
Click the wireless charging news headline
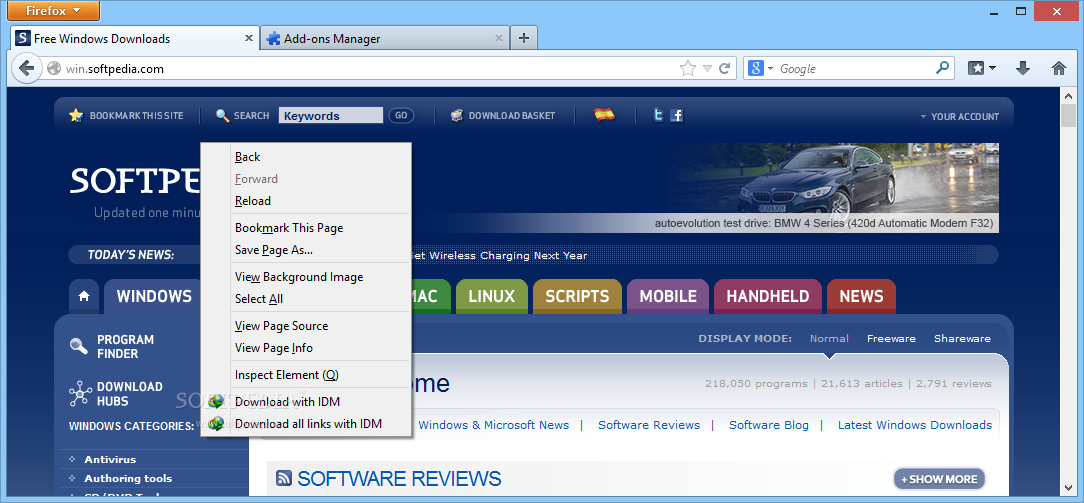(499, 255)
